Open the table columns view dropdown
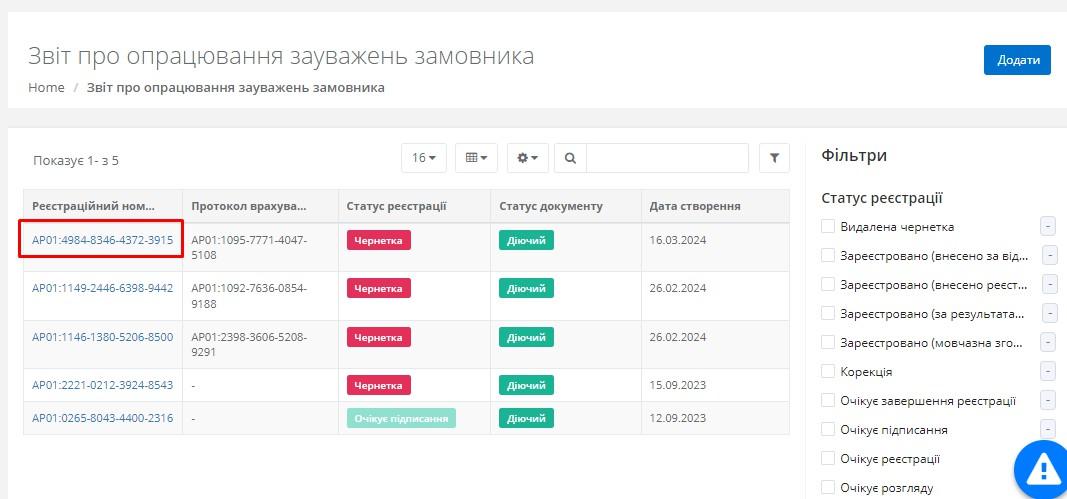The image size is (1067, 499). click(x=476, y=158)
